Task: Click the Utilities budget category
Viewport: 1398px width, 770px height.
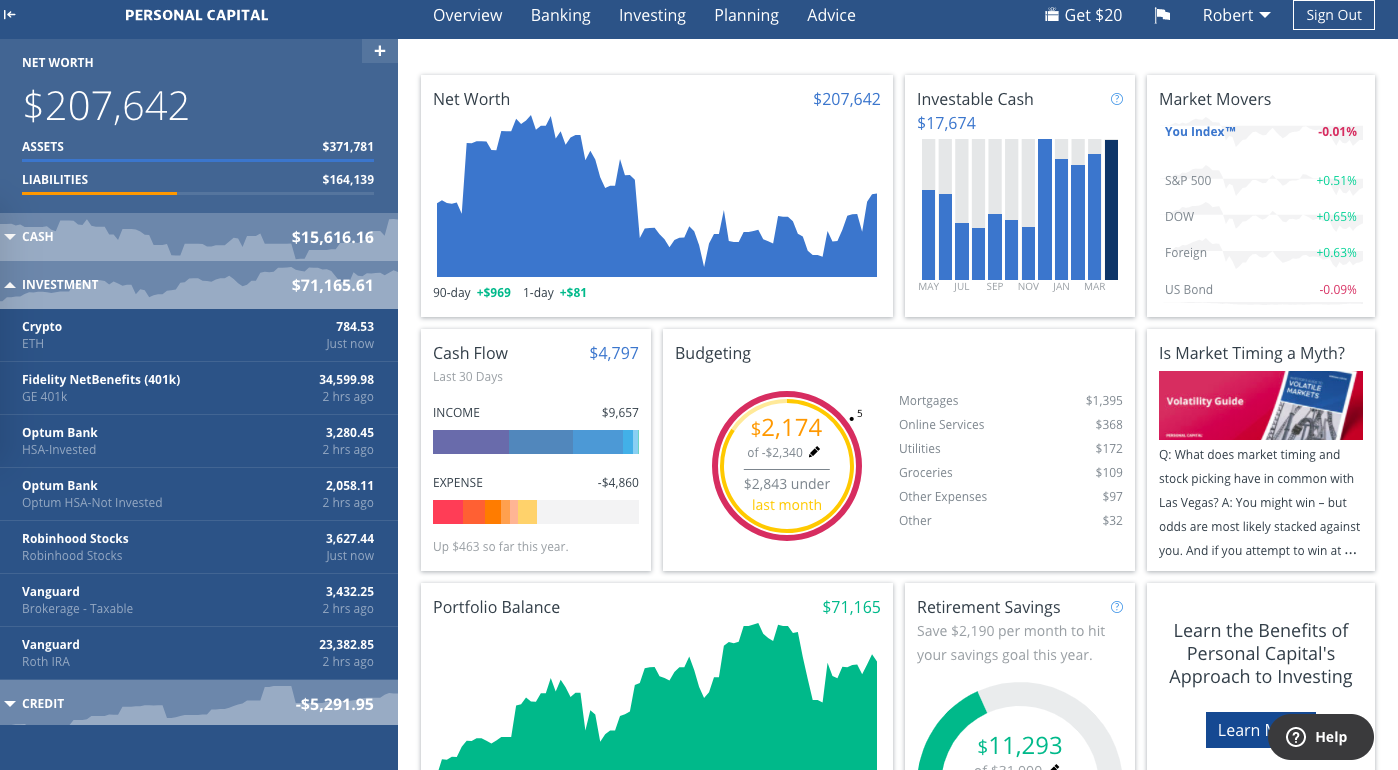Action: click(x=1011, y=449)
